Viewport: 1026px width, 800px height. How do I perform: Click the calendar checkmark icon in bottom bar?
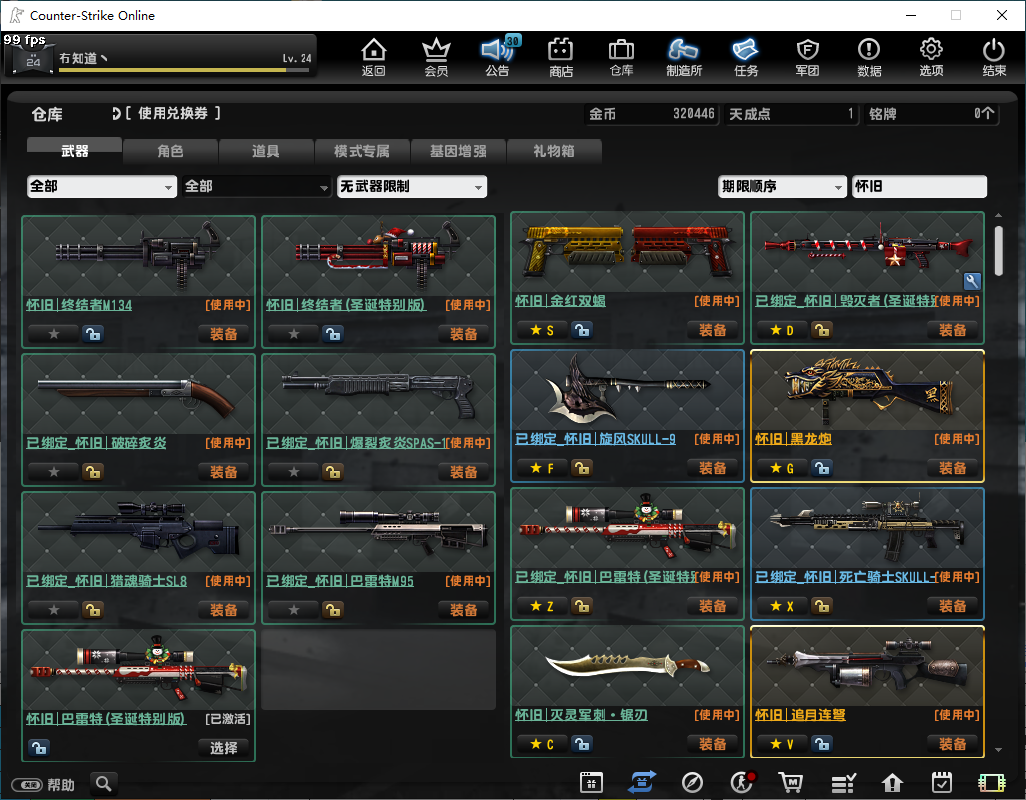(x=942, y=782)
